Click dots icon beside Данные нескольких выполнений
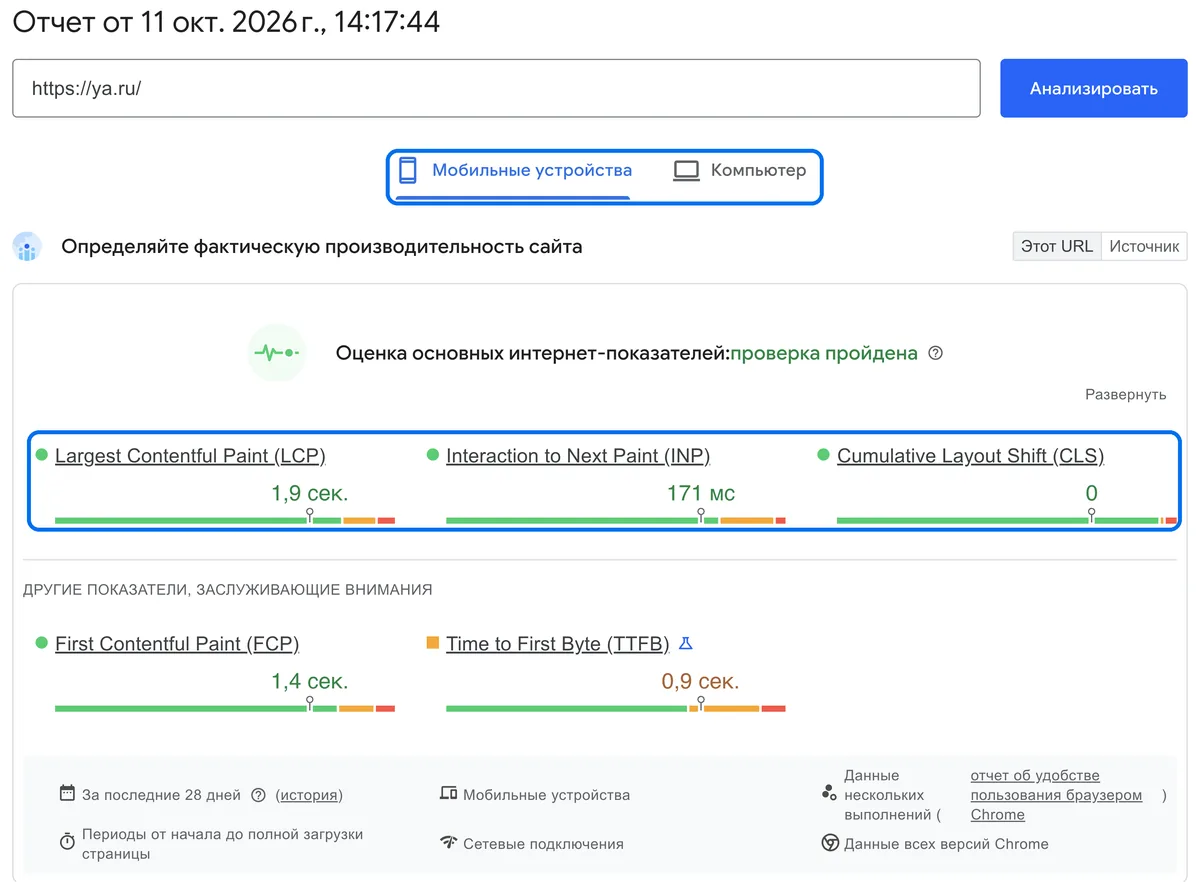 828,794
